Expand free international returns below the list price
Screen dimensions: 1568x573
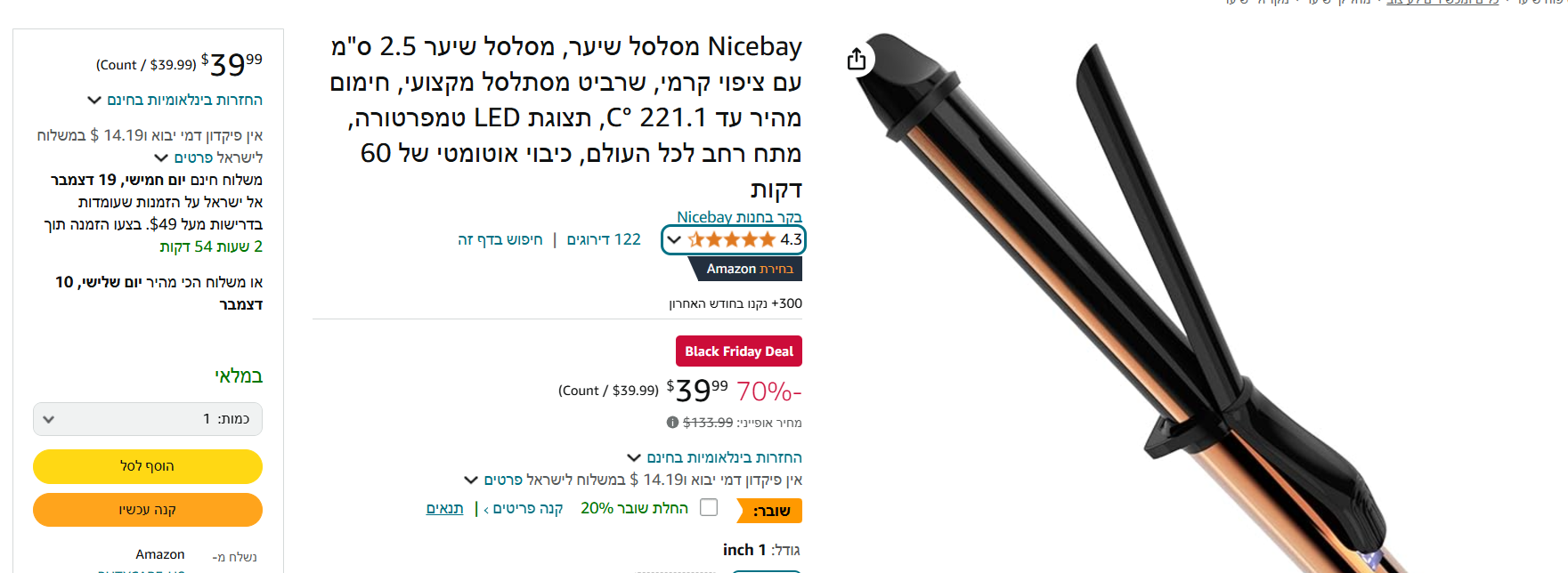(x=714, y=457)
